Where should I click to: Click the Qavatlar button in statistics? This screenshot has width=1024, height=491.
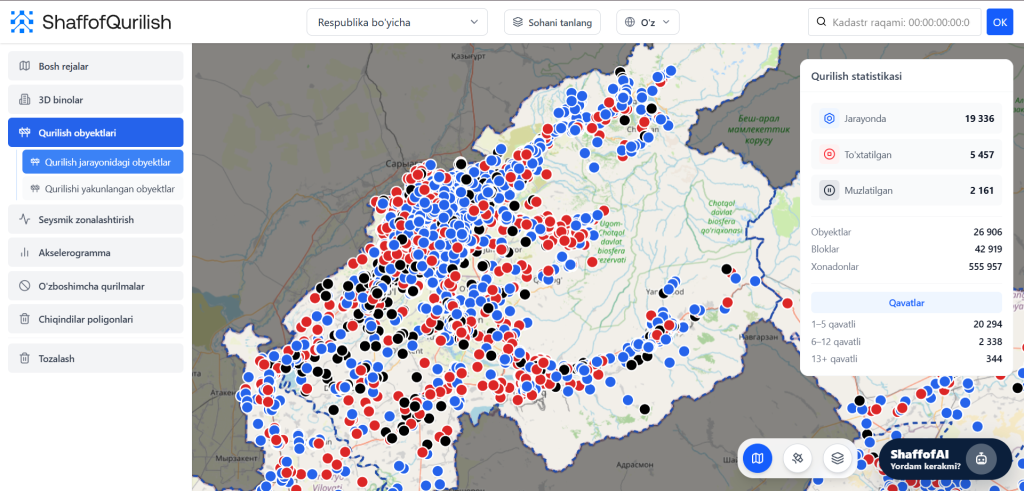tap(906, 303)
